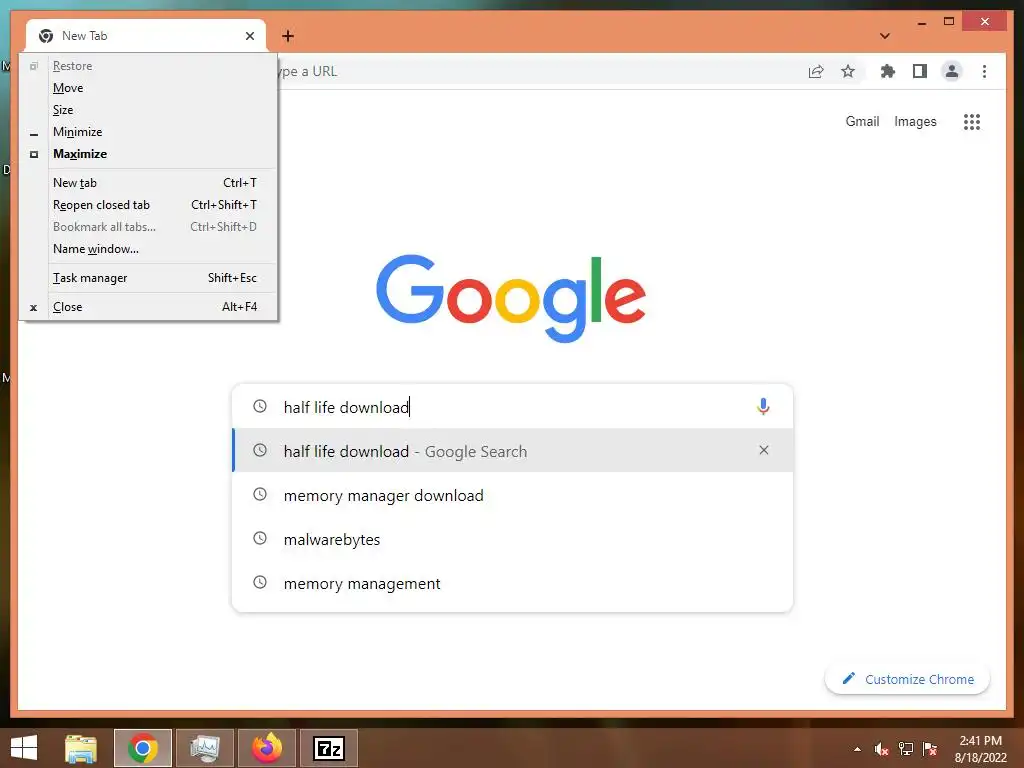Show hidden system tray icons
1024x768 pixels.
point(857,749)
